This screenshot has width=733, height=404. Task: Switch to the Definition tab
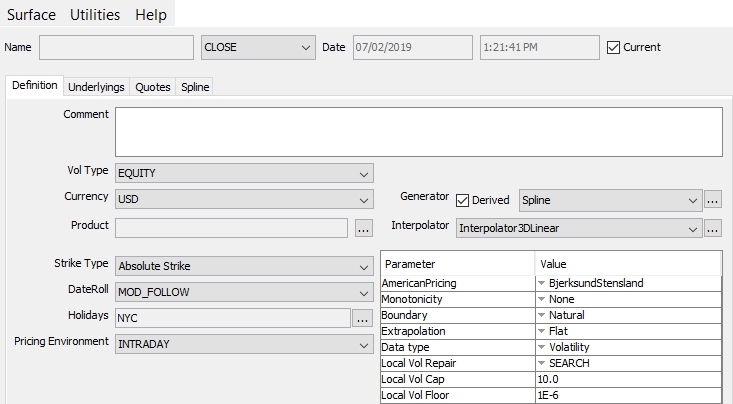pyautogui.click(x=35, y=86)
